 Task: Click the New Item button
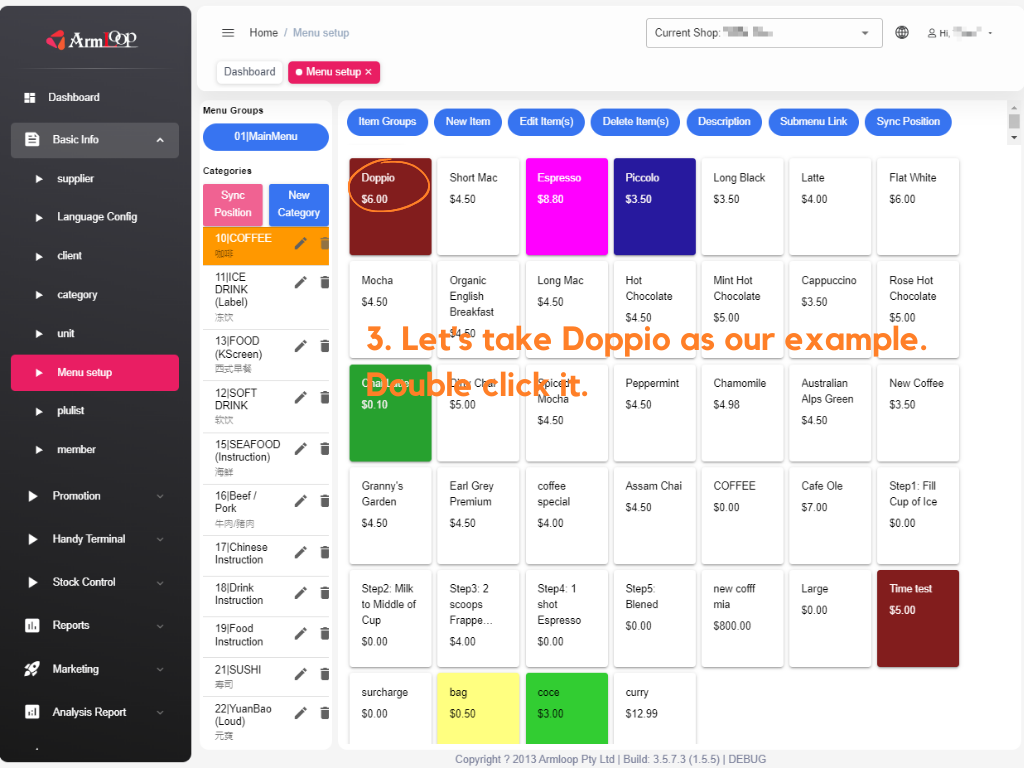(x=467, y=122)
